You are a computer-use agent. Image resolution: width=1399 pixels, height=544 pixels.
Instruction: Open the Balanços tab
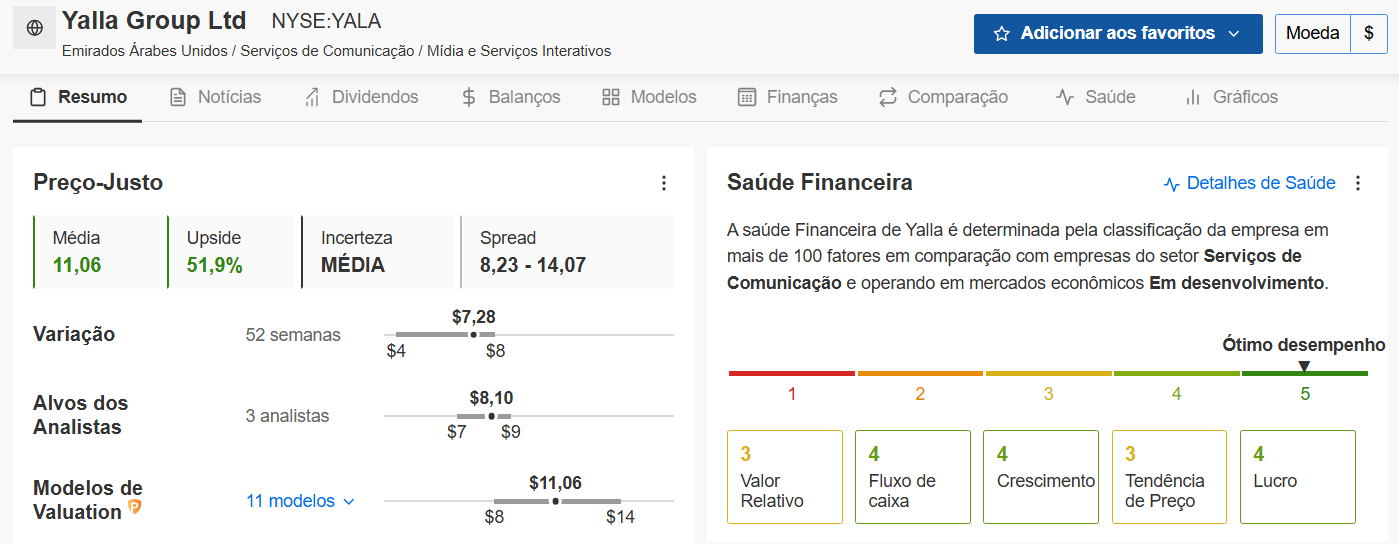pyautogui.click(x=510, y=97)
